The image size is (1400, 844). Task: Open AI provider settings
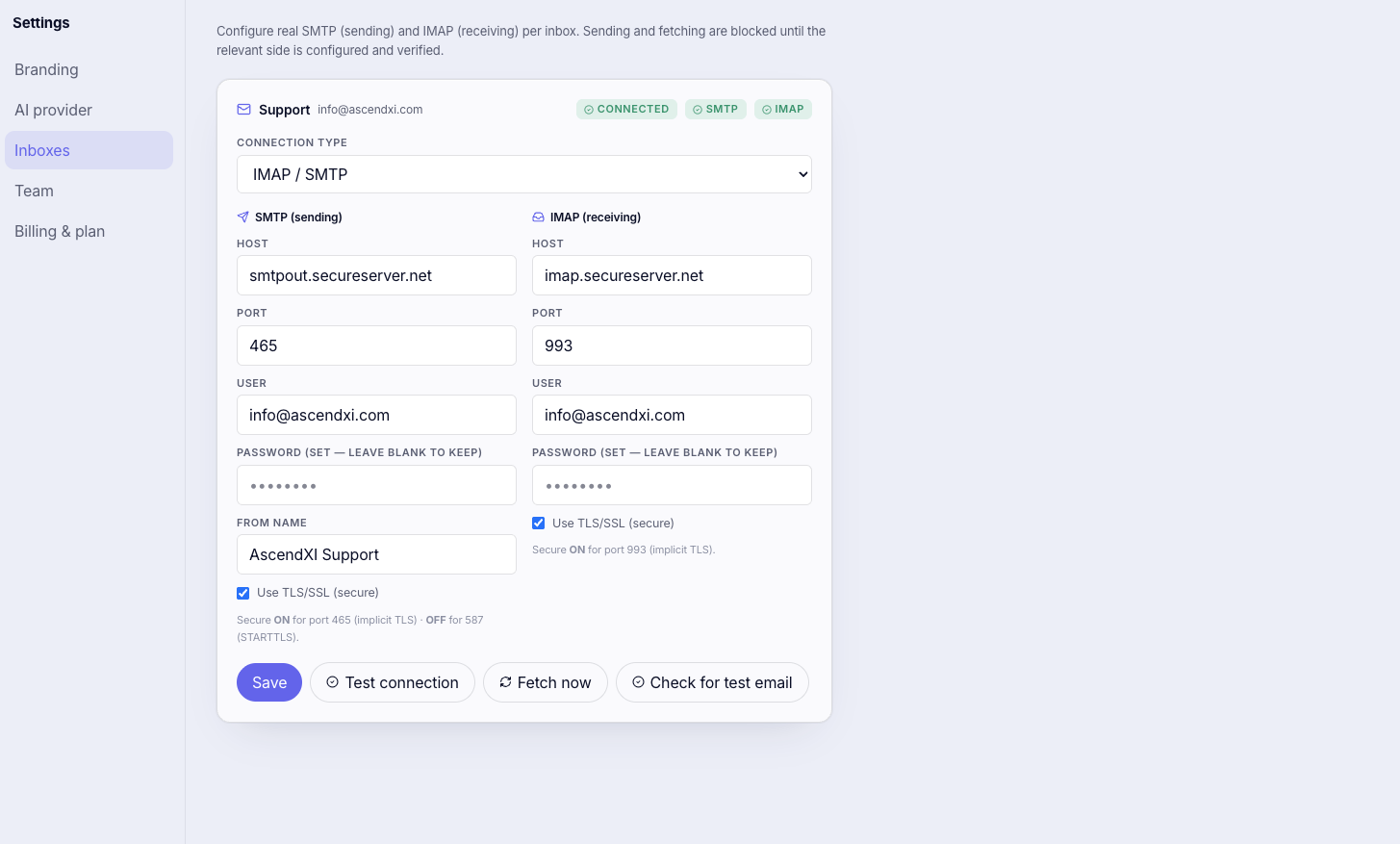[x=89, y=110]
